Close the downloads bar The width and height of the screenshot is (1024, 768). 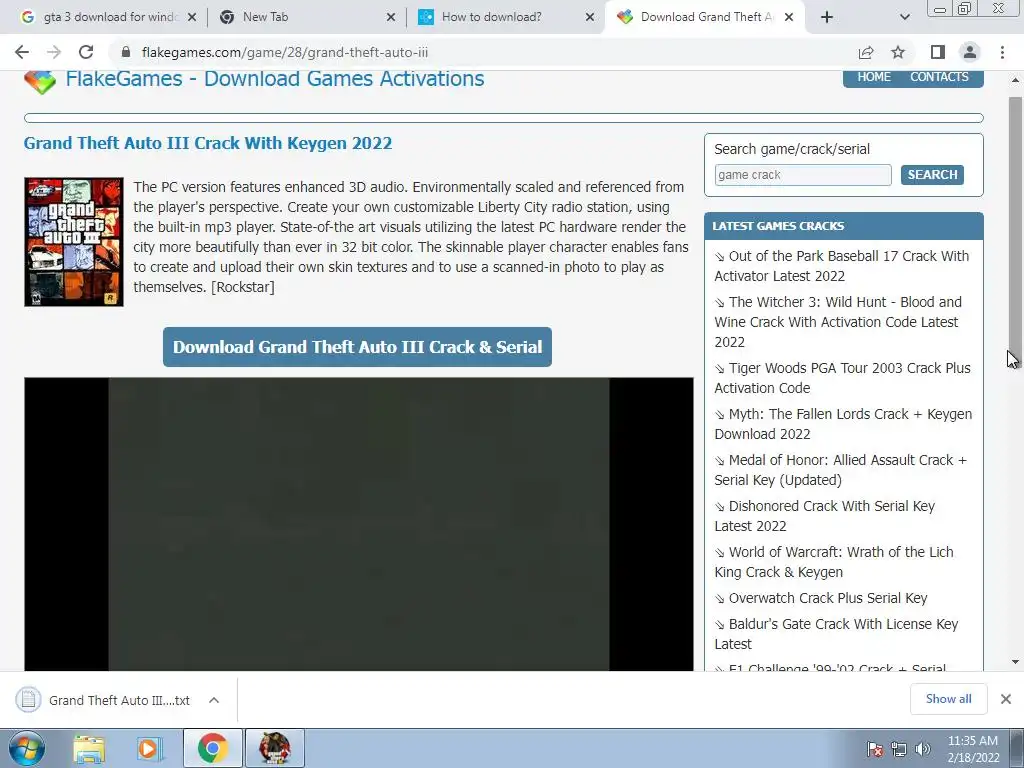(x=1006, y=699)
